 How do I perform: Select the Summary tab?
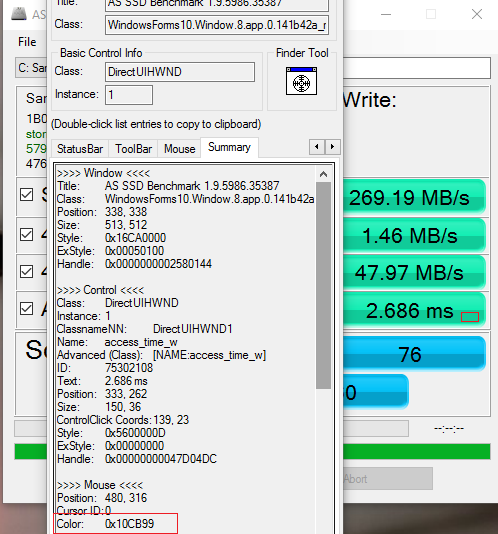click(229, 147)
